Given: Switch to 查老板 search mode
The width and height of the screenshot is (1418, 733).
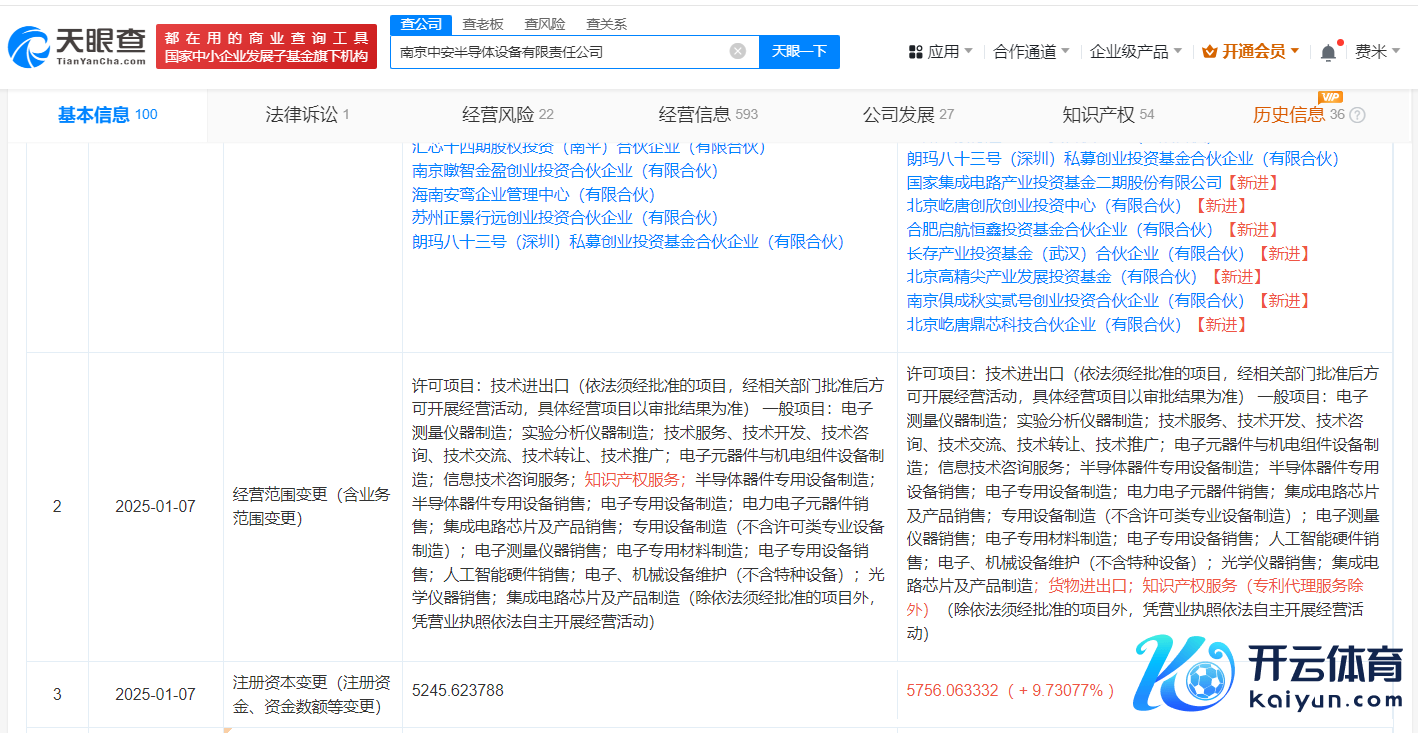Looking at the screenshot, I should (x=485, y=24).
